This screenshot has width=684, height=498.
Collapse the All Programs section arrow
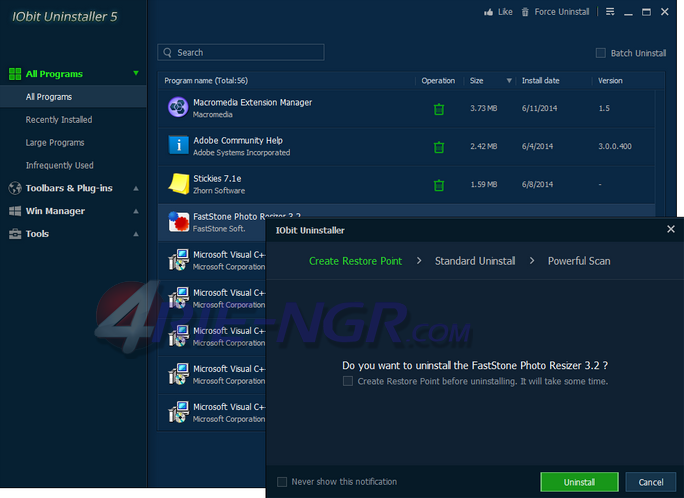pyautogui.click(x=136, y=73)
